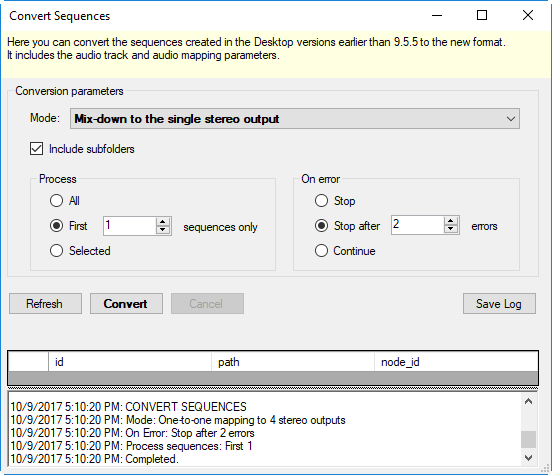
Task: Click the Stop after errors number field
Action: point(418,225)
